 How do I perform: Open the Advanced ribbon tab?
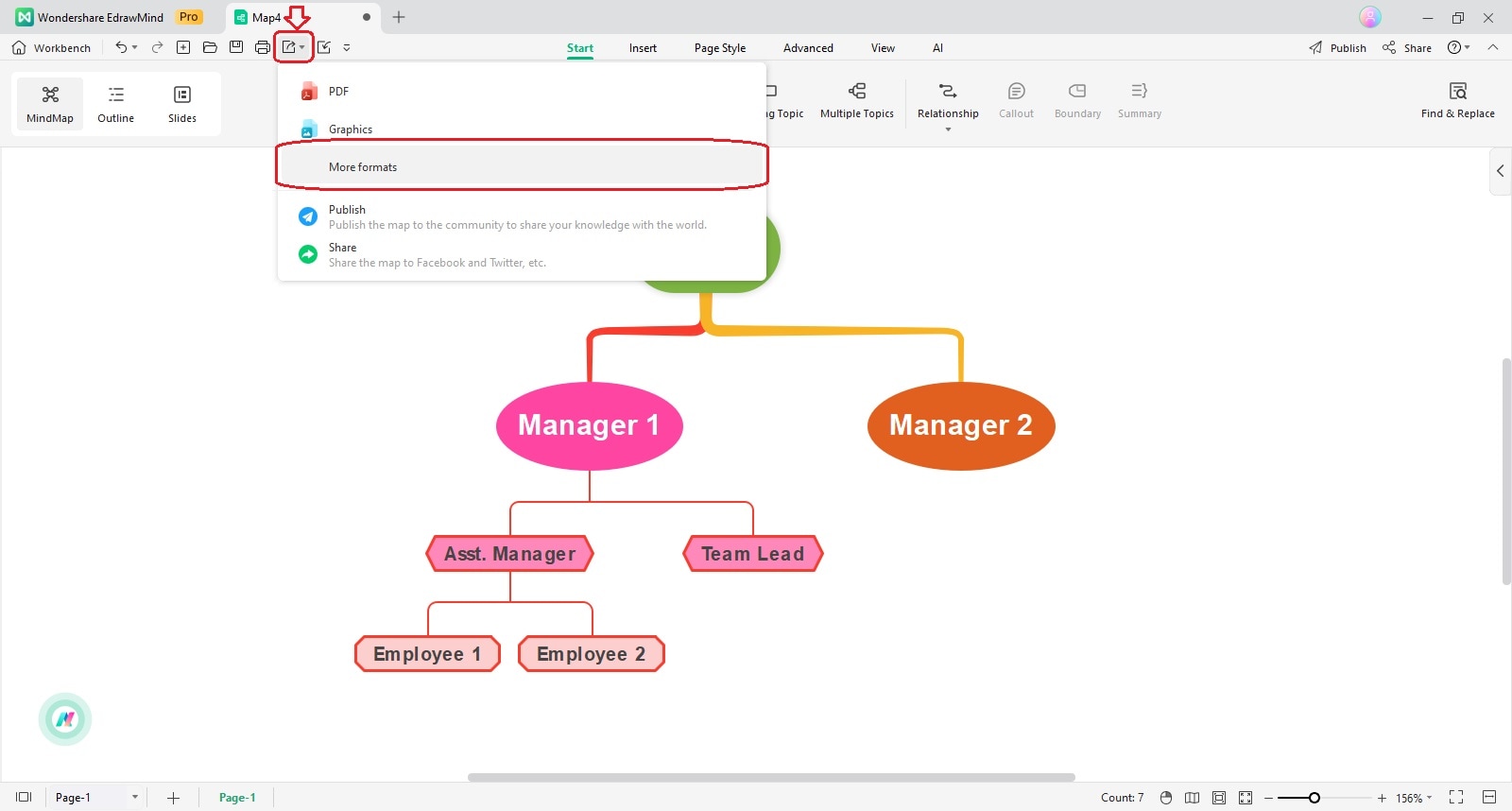click(x=808, y=48)
